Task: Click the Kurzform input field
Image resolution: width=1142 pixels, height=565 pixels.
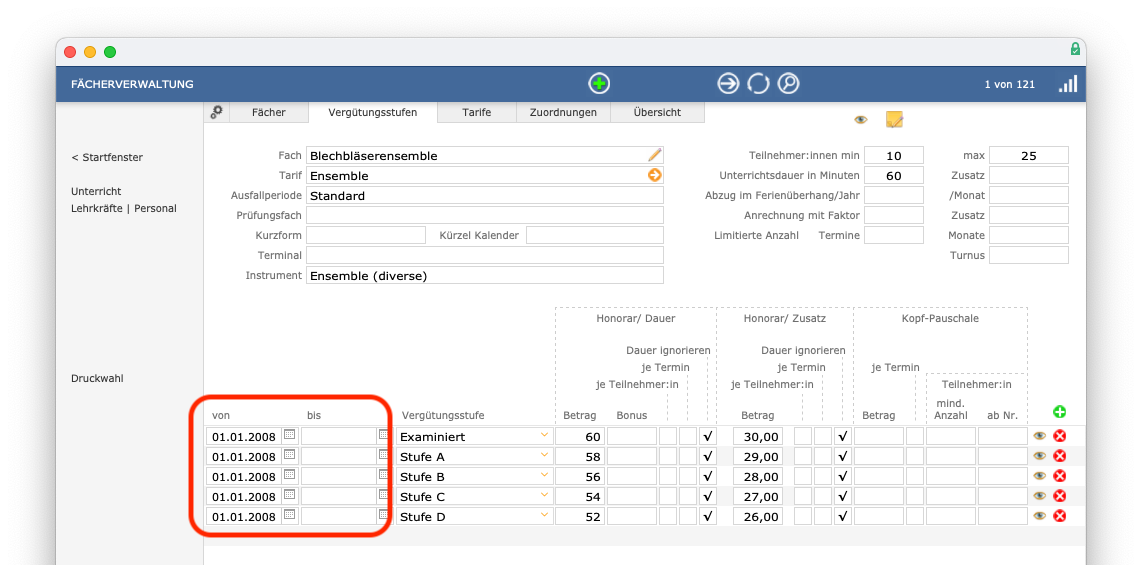Action: click(366, 235)
